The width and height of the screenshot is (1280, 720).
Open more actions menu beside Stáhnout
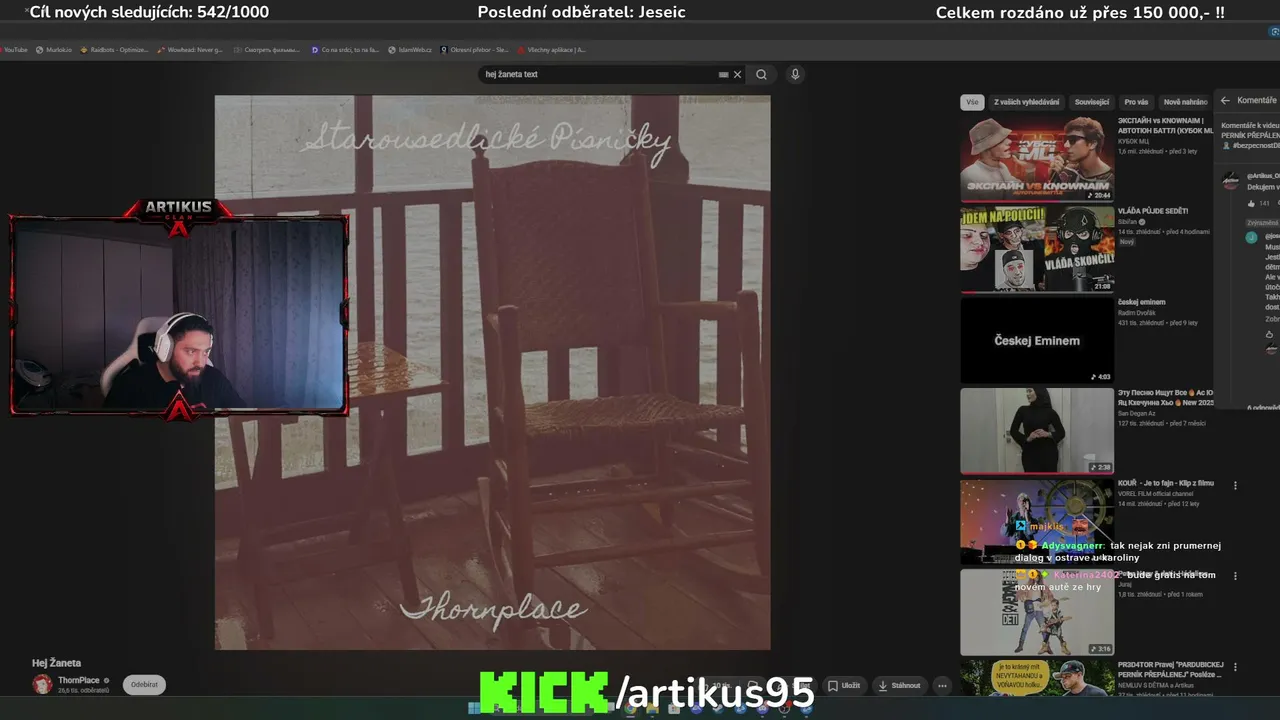pyautogui.click(x=942, y=686)
